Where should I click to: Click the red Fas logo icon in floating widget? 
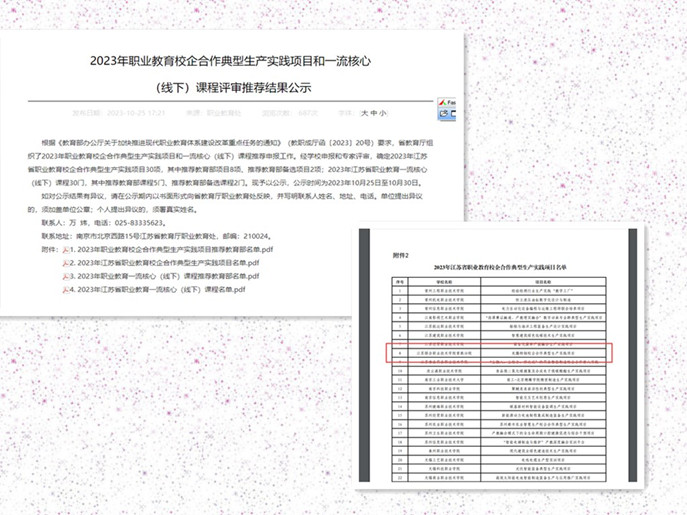443,103
